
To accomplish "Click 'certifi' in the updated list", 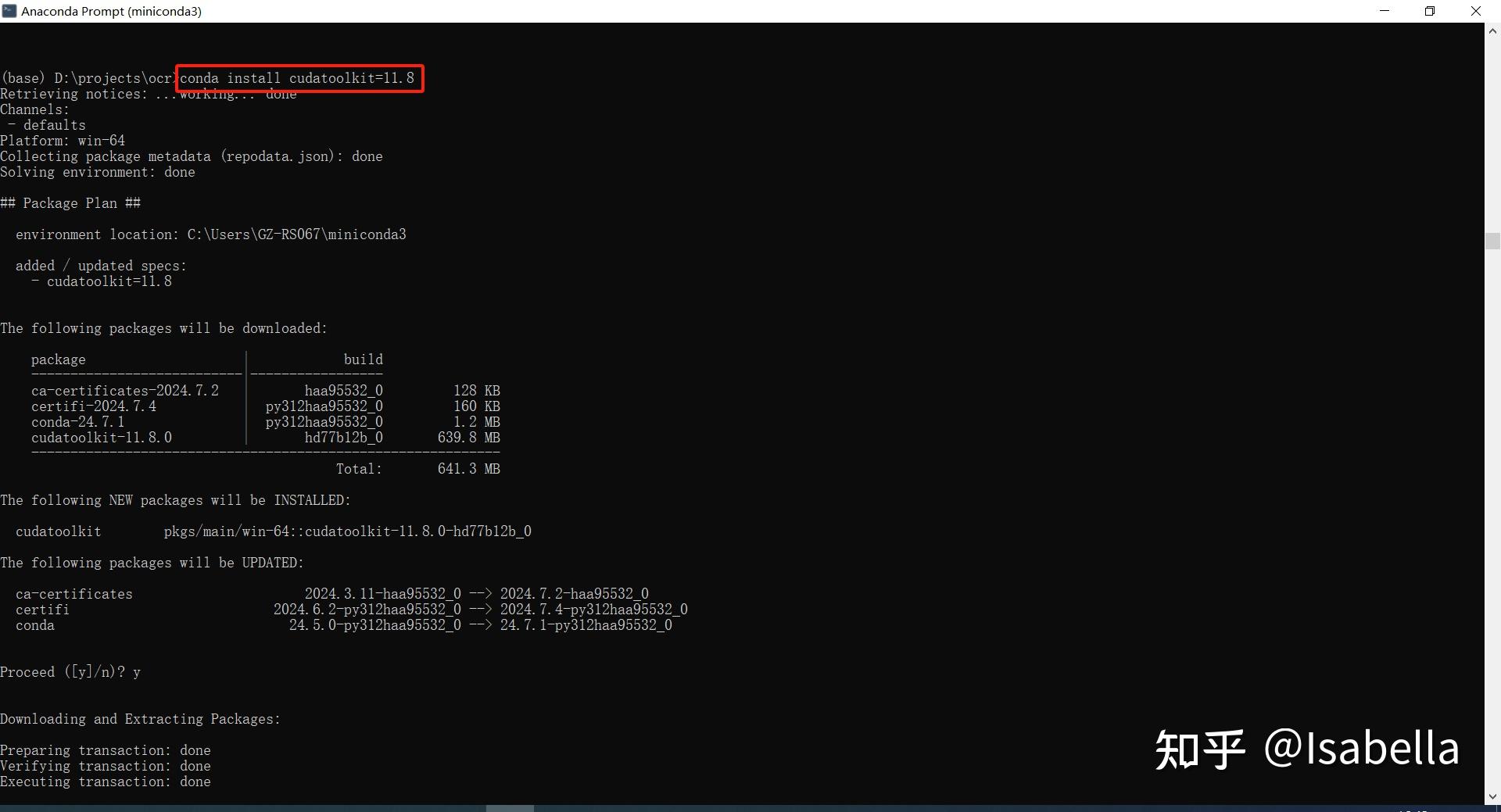I will click(42, 610).
